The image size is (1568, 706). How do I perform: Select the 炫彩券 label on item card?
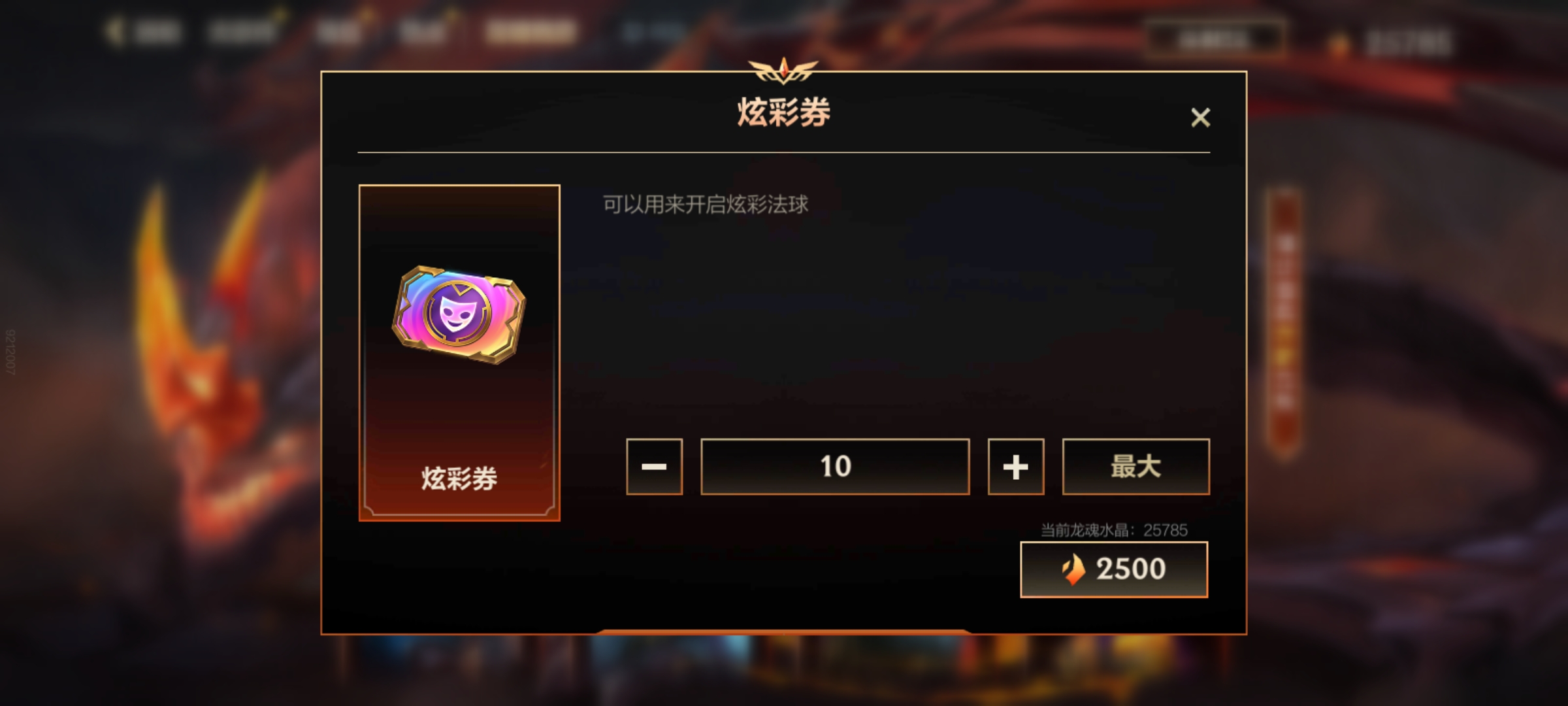tap(459, 479)
